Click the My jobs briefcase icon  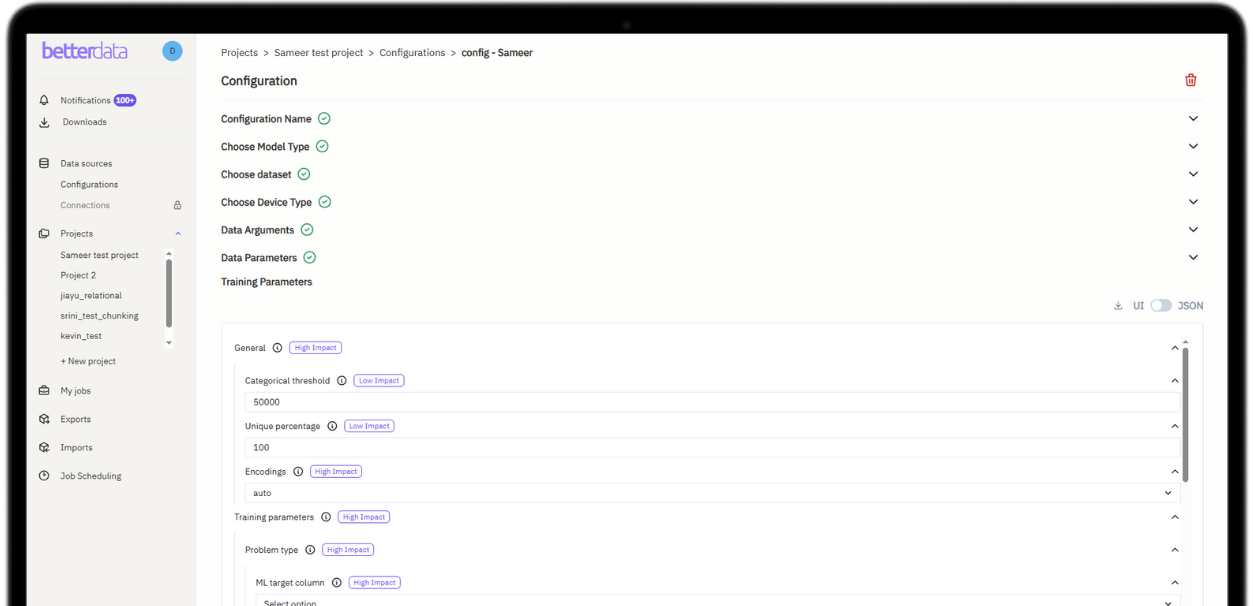click(44, 391)
